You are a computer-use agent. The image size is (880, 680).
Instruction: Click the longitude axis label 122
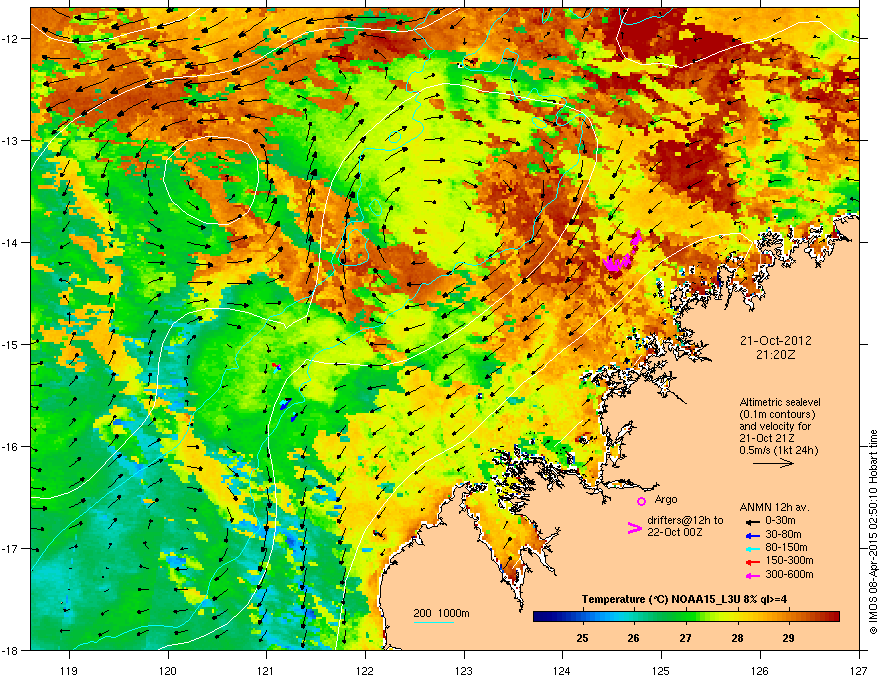point(365,670)
